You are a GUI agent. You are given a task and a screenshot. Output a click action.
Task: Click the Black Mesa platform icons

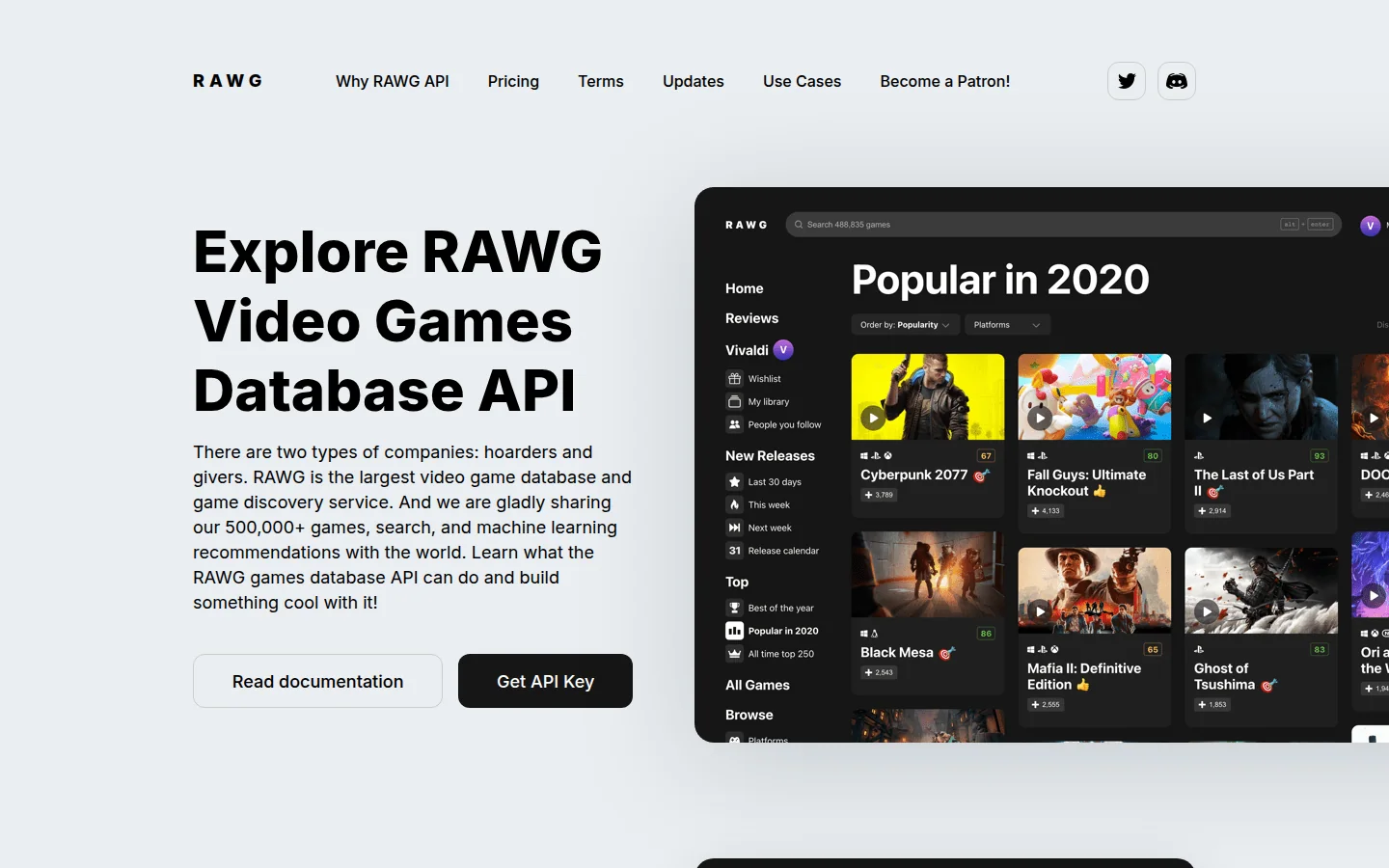(x=869, y=634)
